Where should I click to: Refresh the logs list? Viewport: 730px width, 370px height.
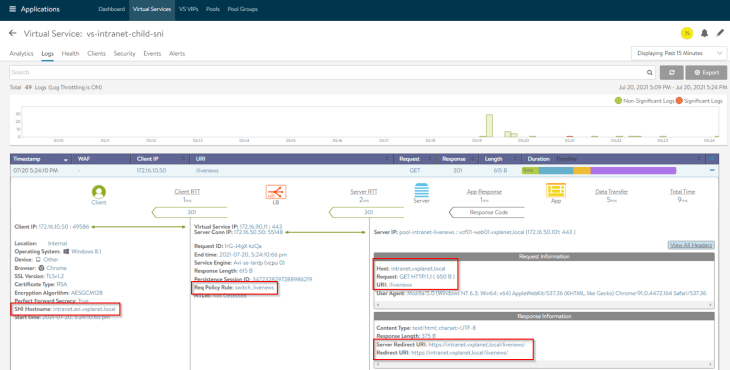671,73
